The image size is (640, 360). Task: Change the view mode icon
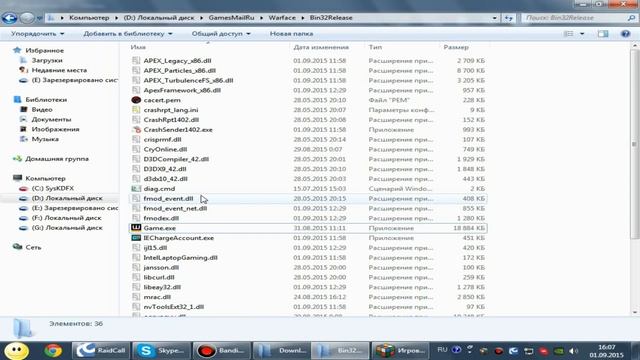(568, 34)
